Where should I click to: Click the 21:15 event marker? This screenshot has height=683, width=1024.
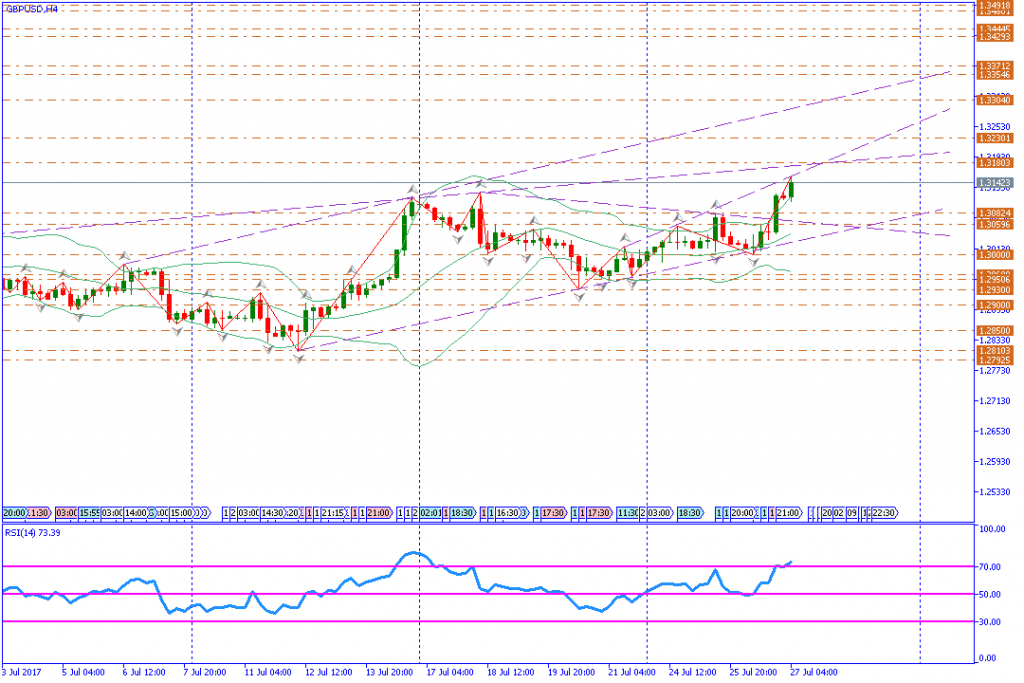click(x=332, y=513)
